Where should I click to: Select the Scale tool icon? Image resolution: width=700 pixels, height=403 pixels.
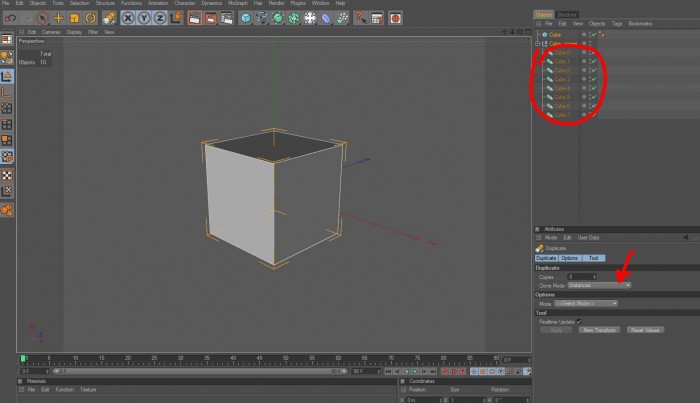75,18
